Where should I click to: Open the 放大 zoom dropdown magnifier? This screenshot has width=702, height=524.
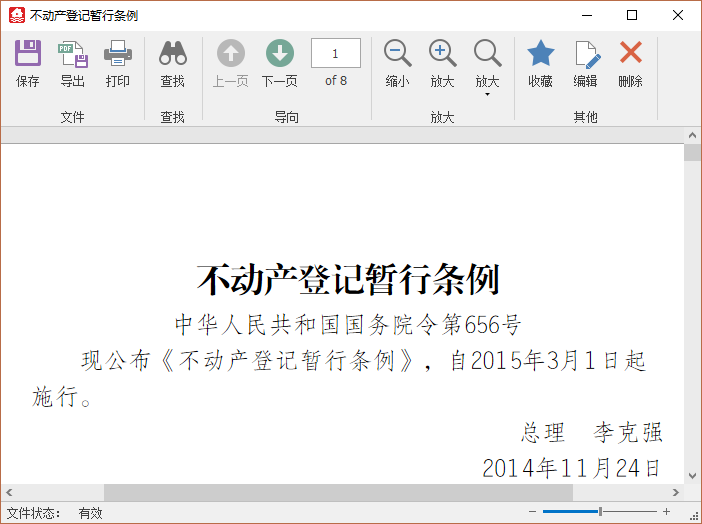(488, 53)
